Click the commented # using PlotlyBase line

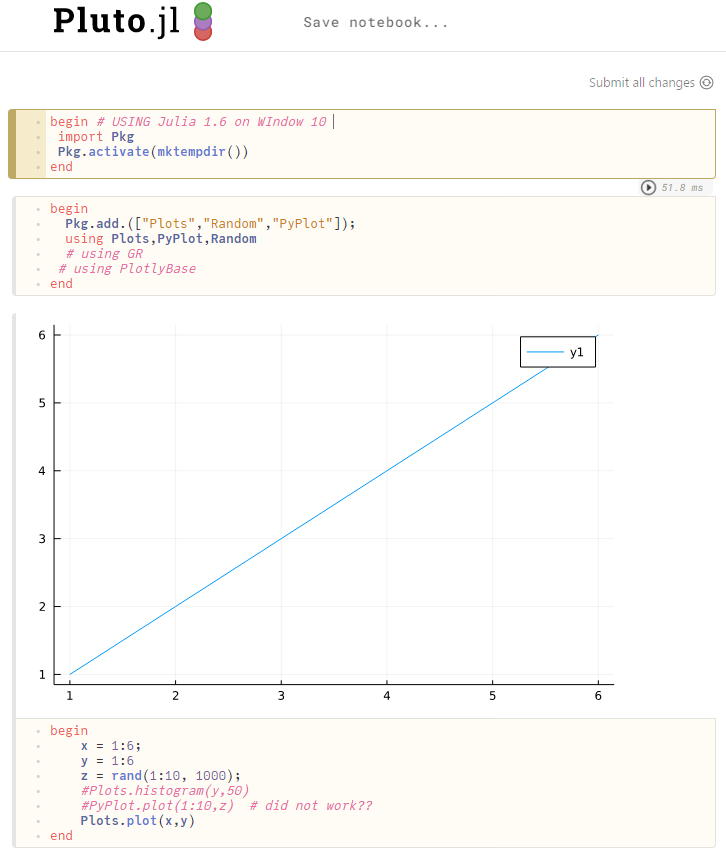click(x=127, y=269)
